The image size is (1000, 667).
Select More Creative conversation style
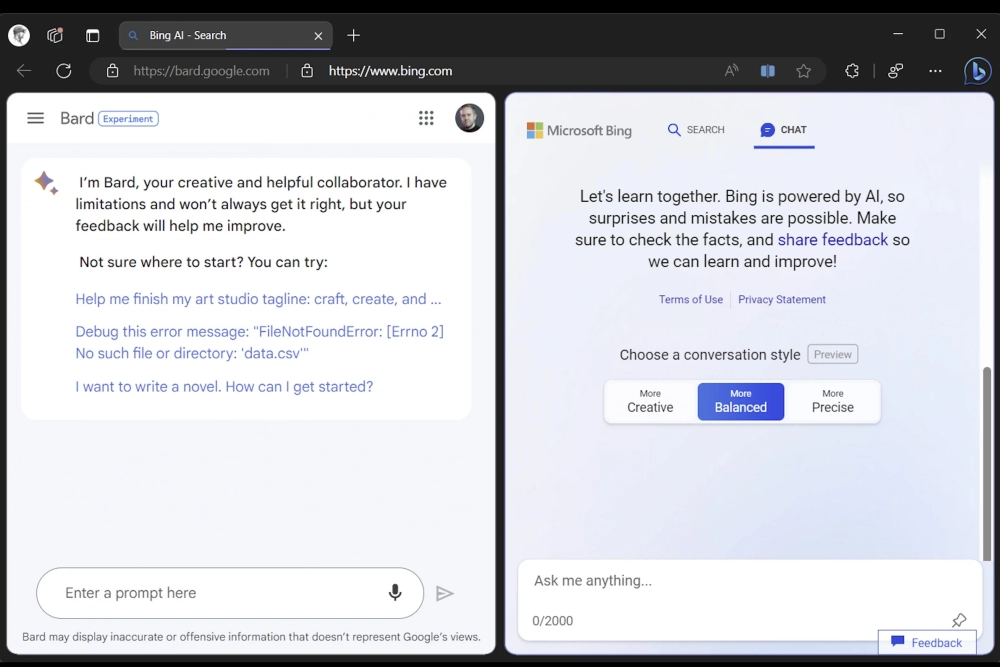[x=650, y=401]
